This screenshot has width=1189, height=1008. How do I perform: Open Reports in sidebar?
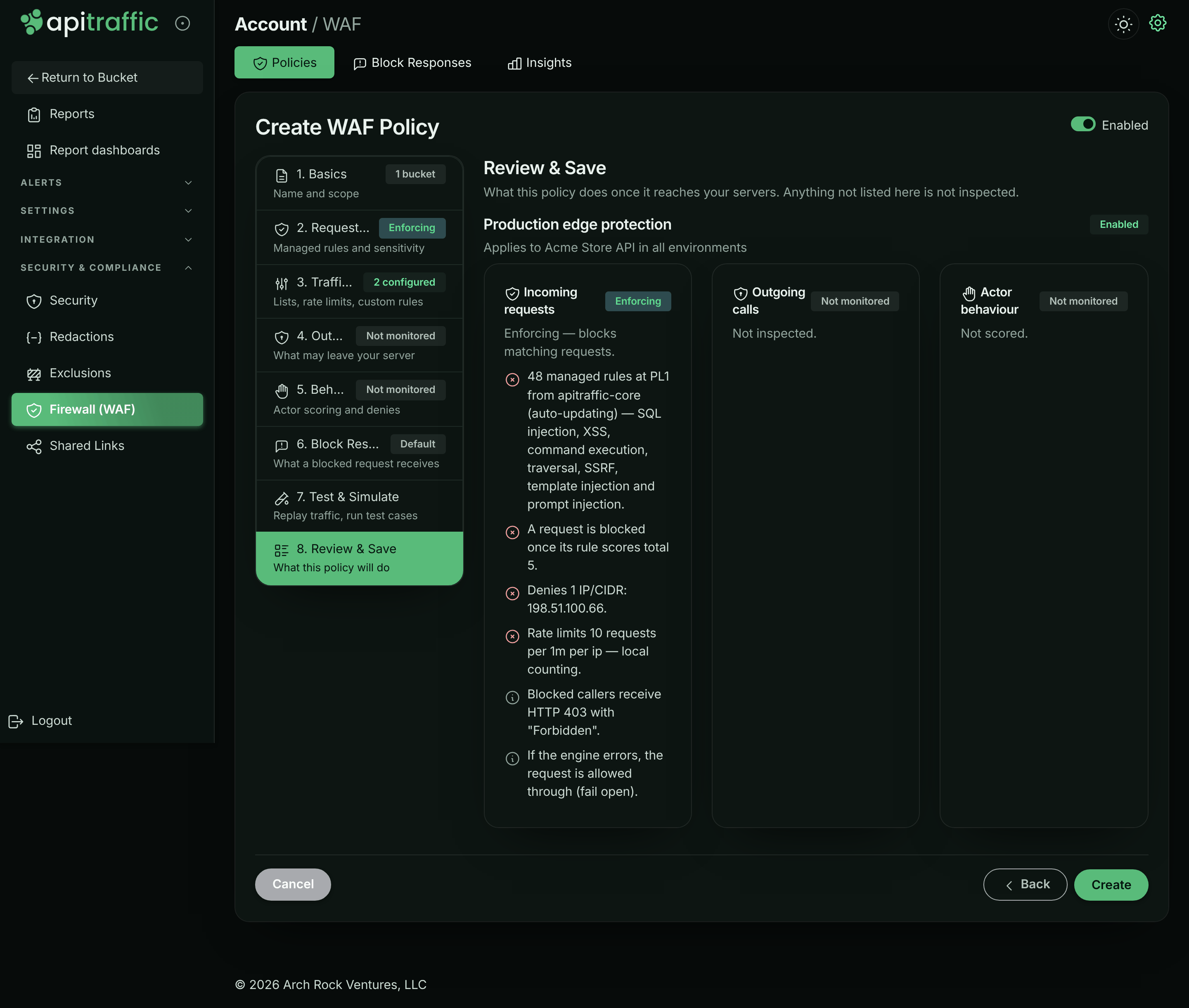click(107, 114)
